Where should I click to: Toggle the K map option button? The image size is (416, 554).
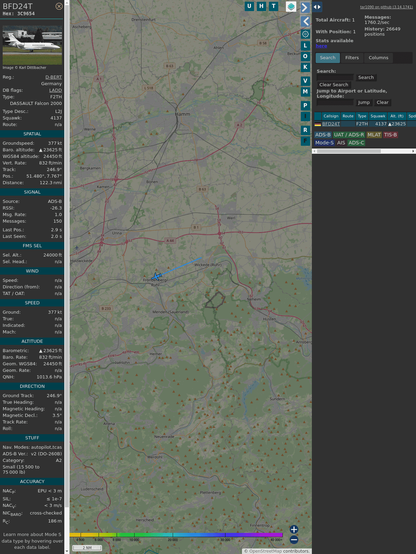pos(305,67)
